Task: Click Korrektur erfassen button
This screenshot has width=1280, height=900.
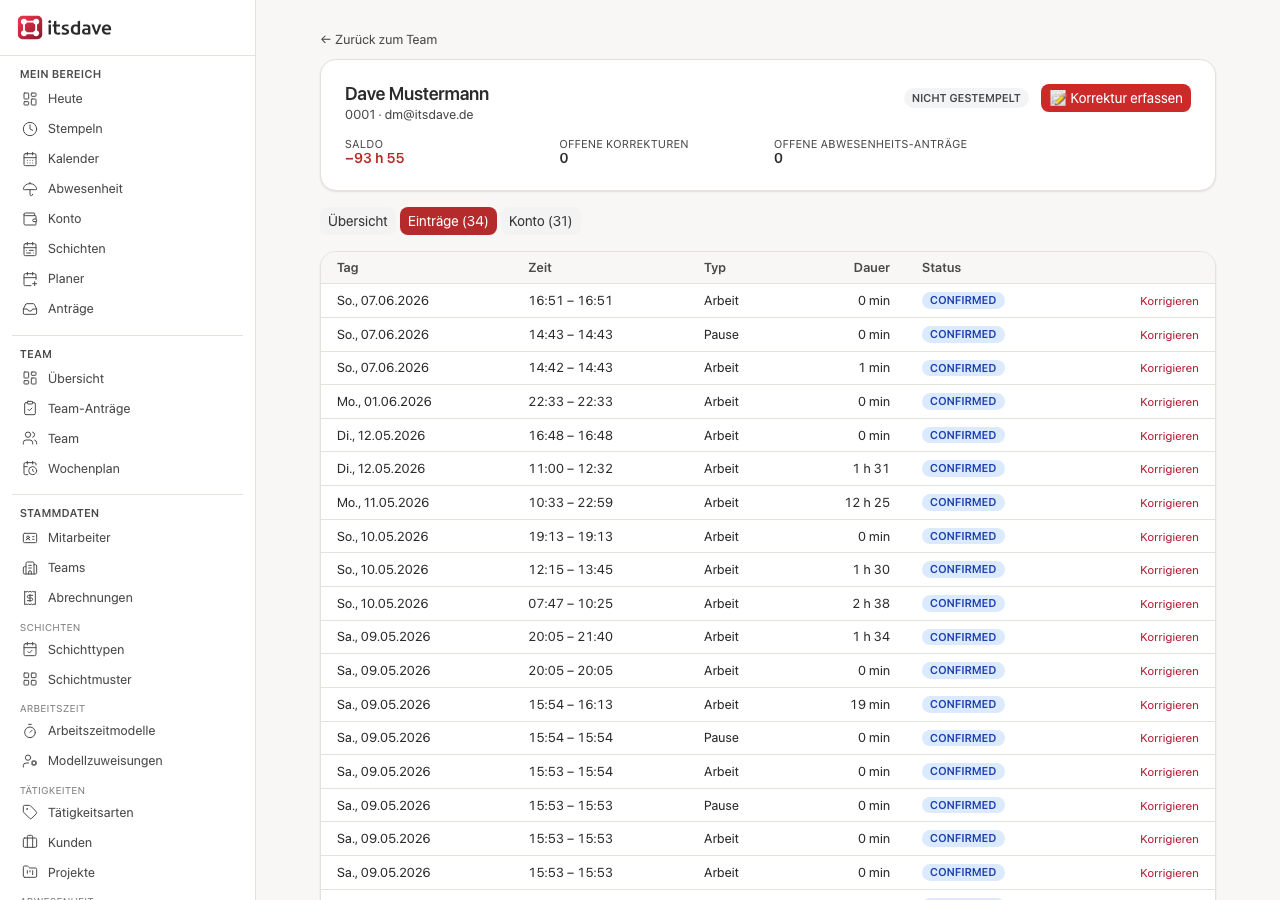Action: point(1116,98)
